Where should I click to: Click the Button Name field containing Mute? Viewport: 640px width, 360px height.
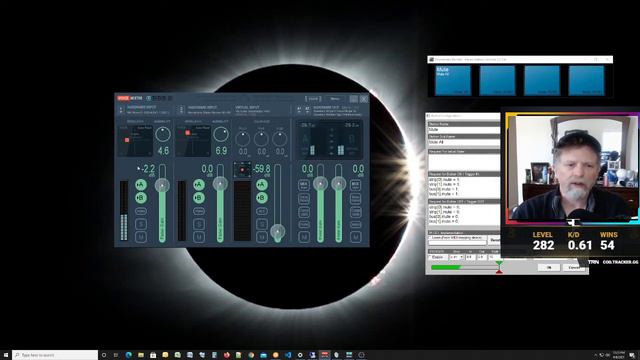463,129
